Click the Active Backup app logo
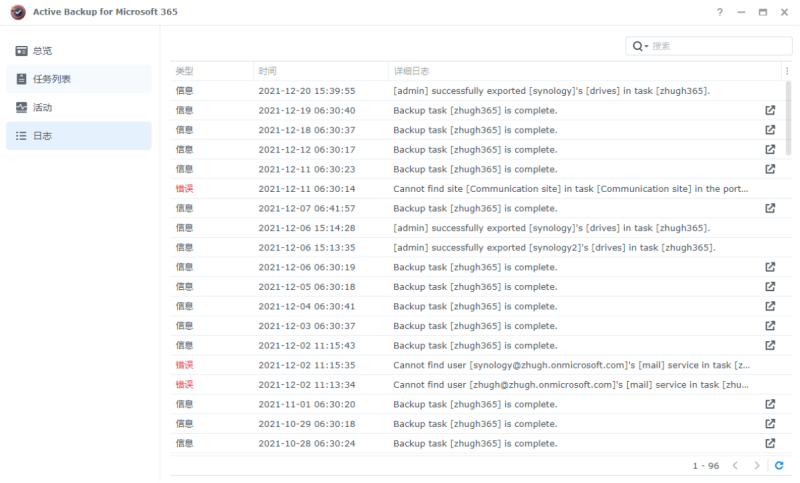The height and width of the screenshot is (483, 800). click(x=18, y=12)
